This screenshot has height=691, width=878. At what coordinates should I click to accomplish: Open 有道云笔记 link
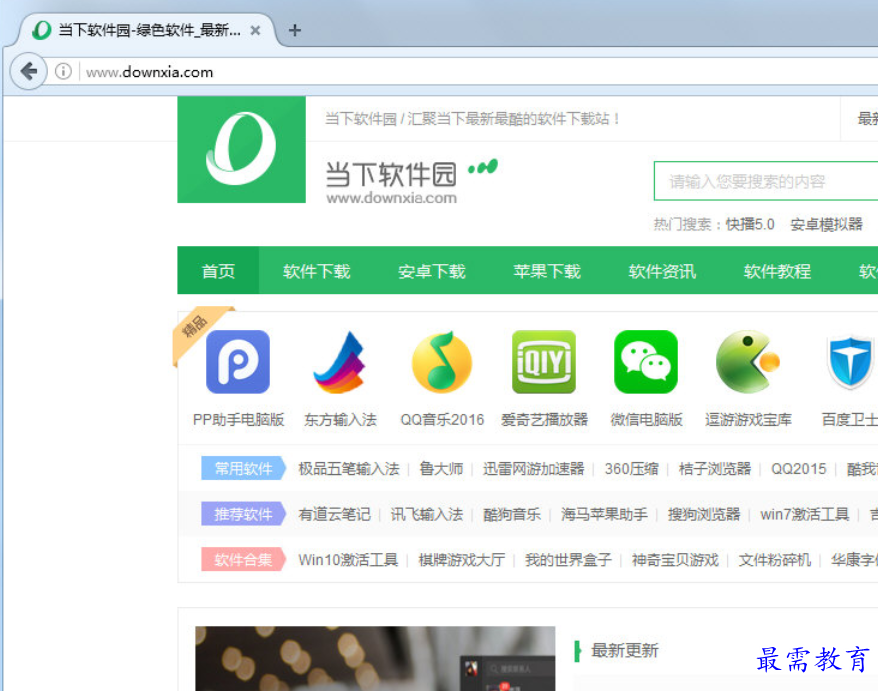[334, 514]
